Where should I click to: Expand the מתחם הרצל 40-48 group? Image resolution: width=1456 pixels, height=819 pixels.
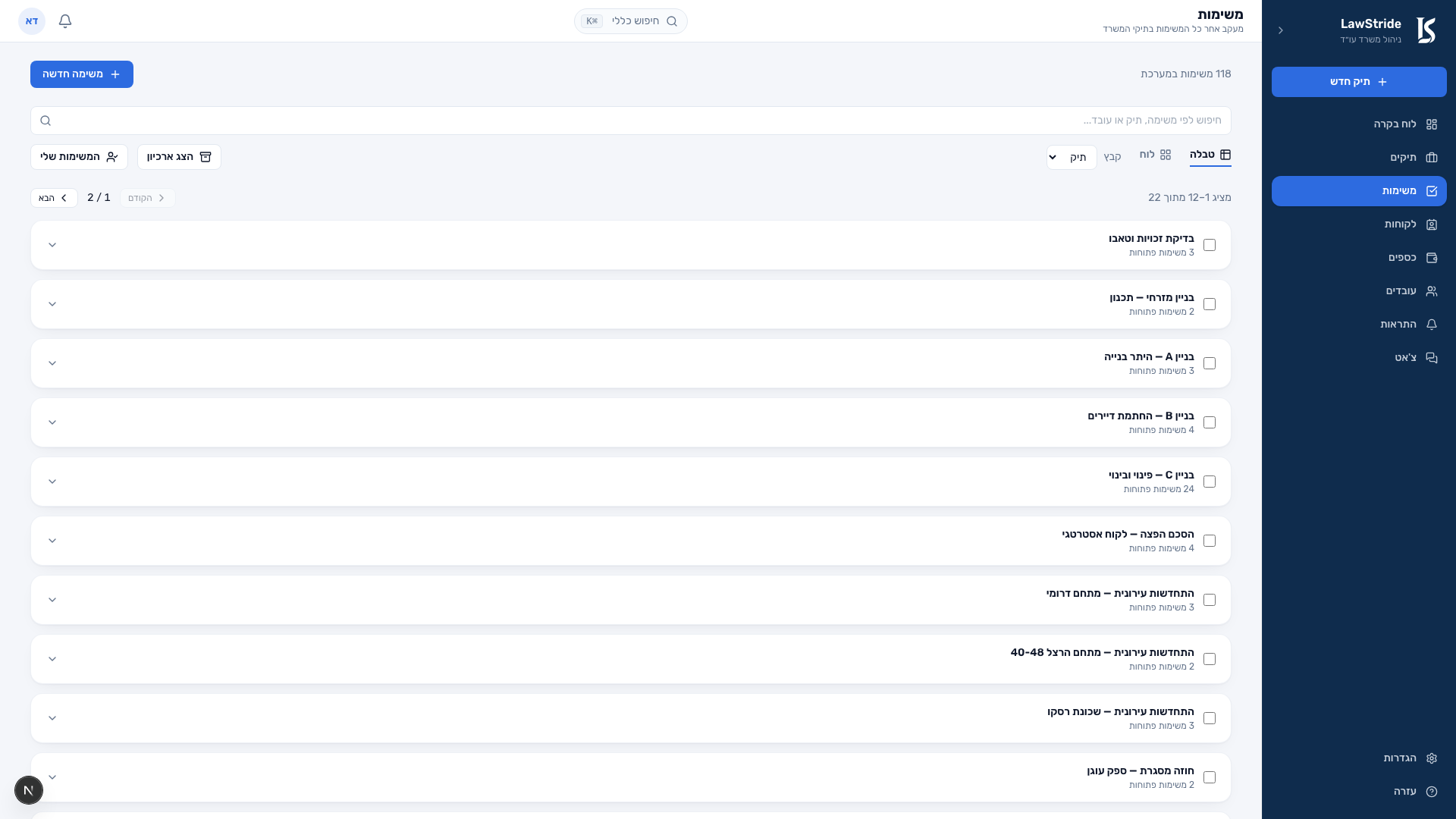pyautogui.click(x=52, y=659)
